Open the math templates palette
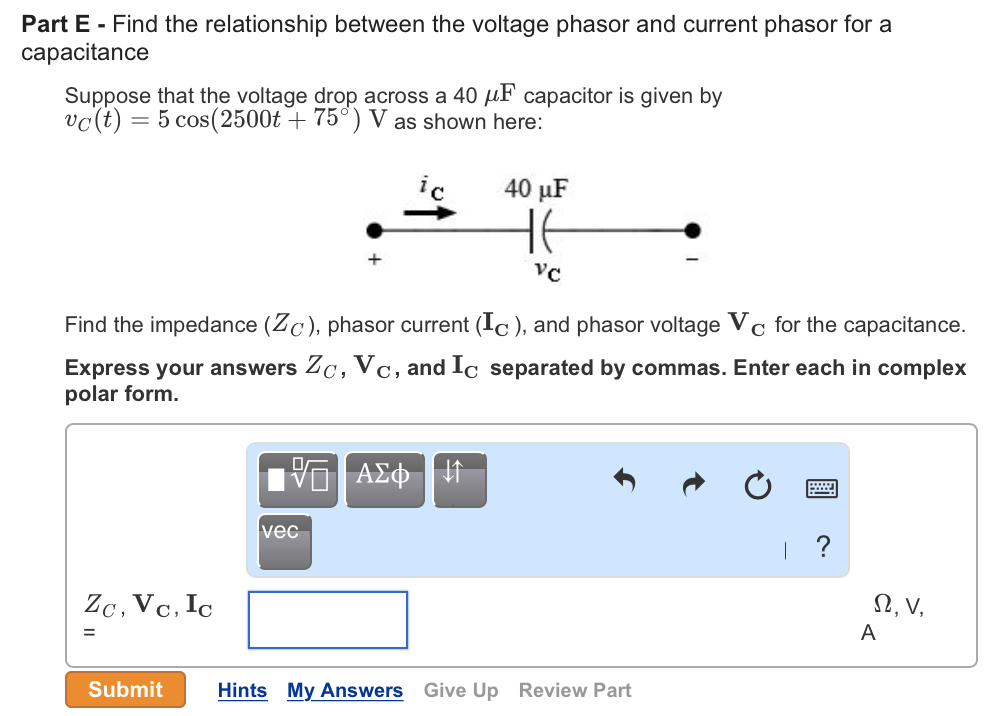Screen dimensions: 1004x716 pyautogui.click(x=296, y=479)
